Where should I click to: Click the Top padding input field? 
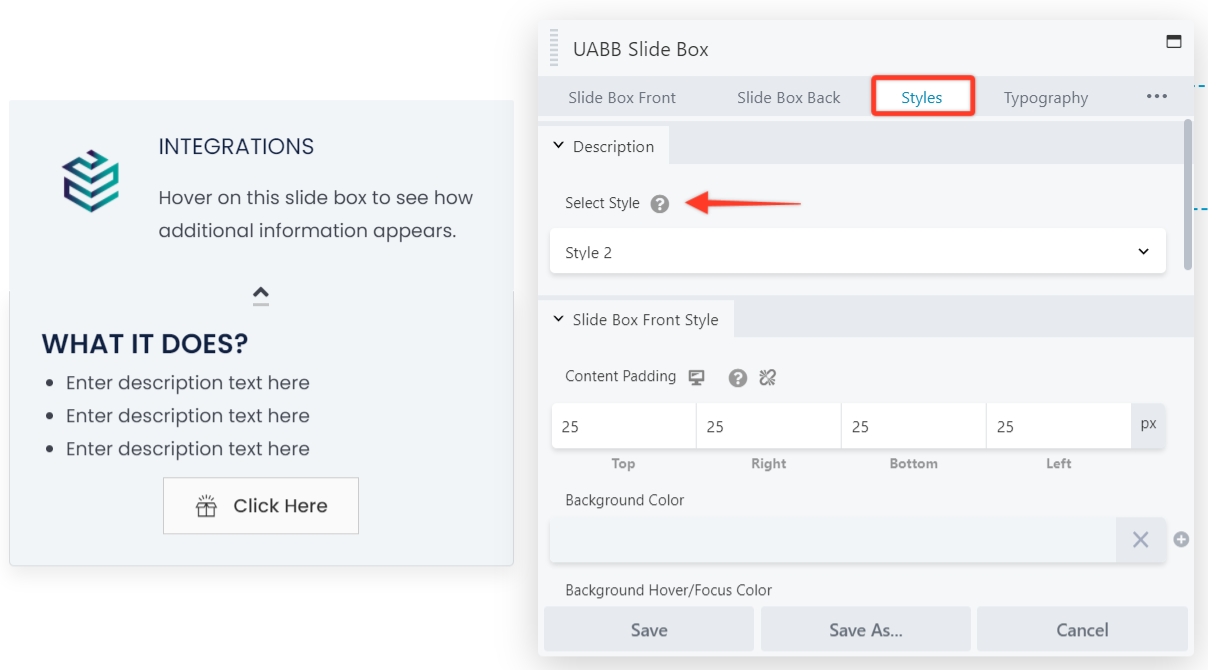pos(623,427)
